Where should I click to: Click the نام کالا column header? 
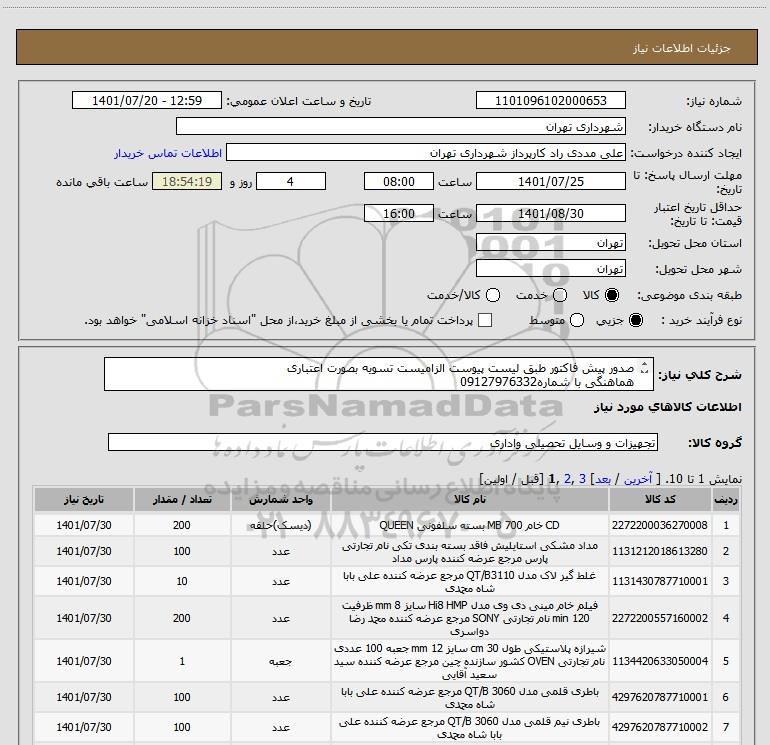coord(469,499)
